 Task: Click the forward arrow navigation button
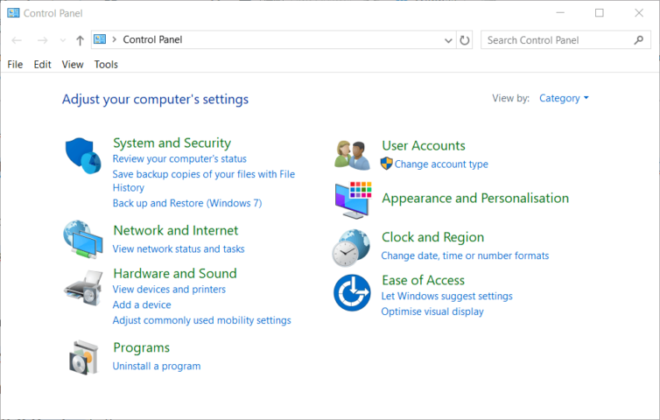42,40
